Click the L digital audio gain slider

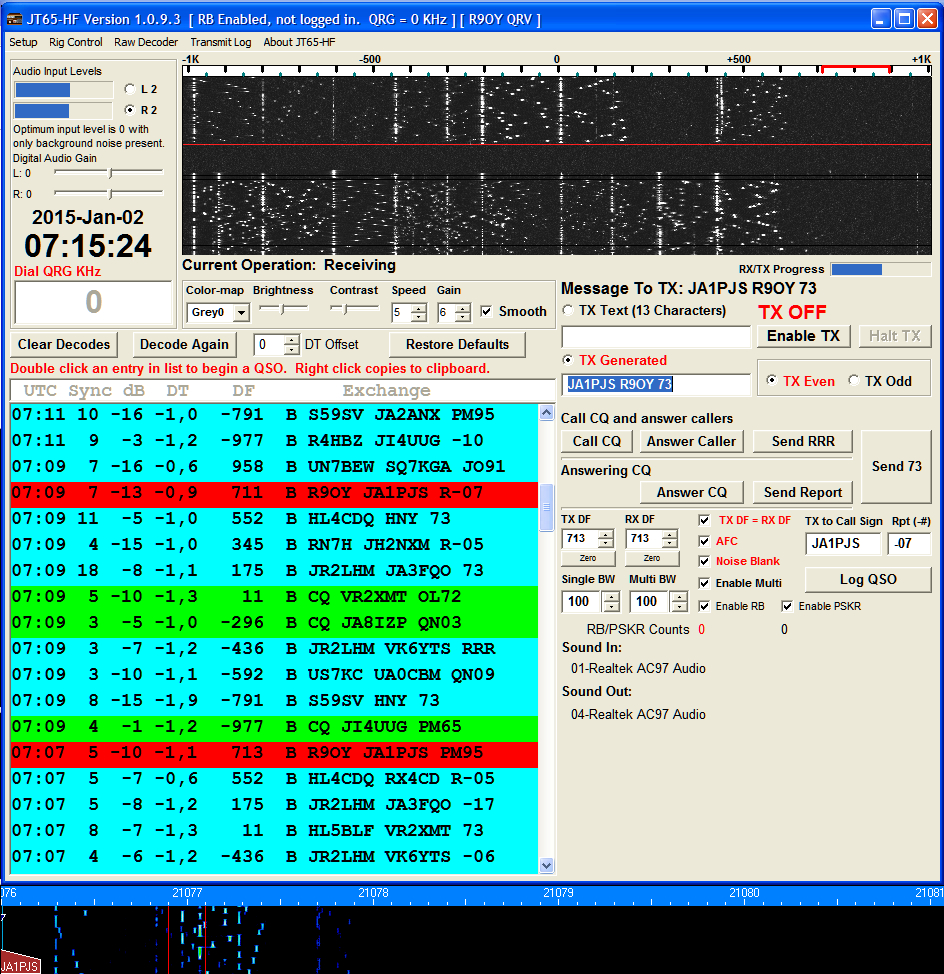108,173
